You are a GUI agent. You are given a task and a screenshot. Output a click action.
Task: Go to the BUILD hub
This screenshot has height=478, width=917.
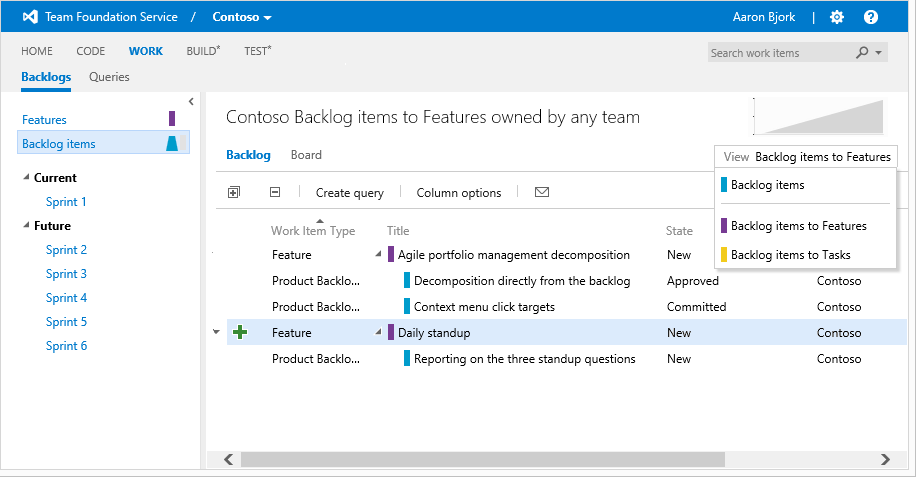(x=203, y=51)
